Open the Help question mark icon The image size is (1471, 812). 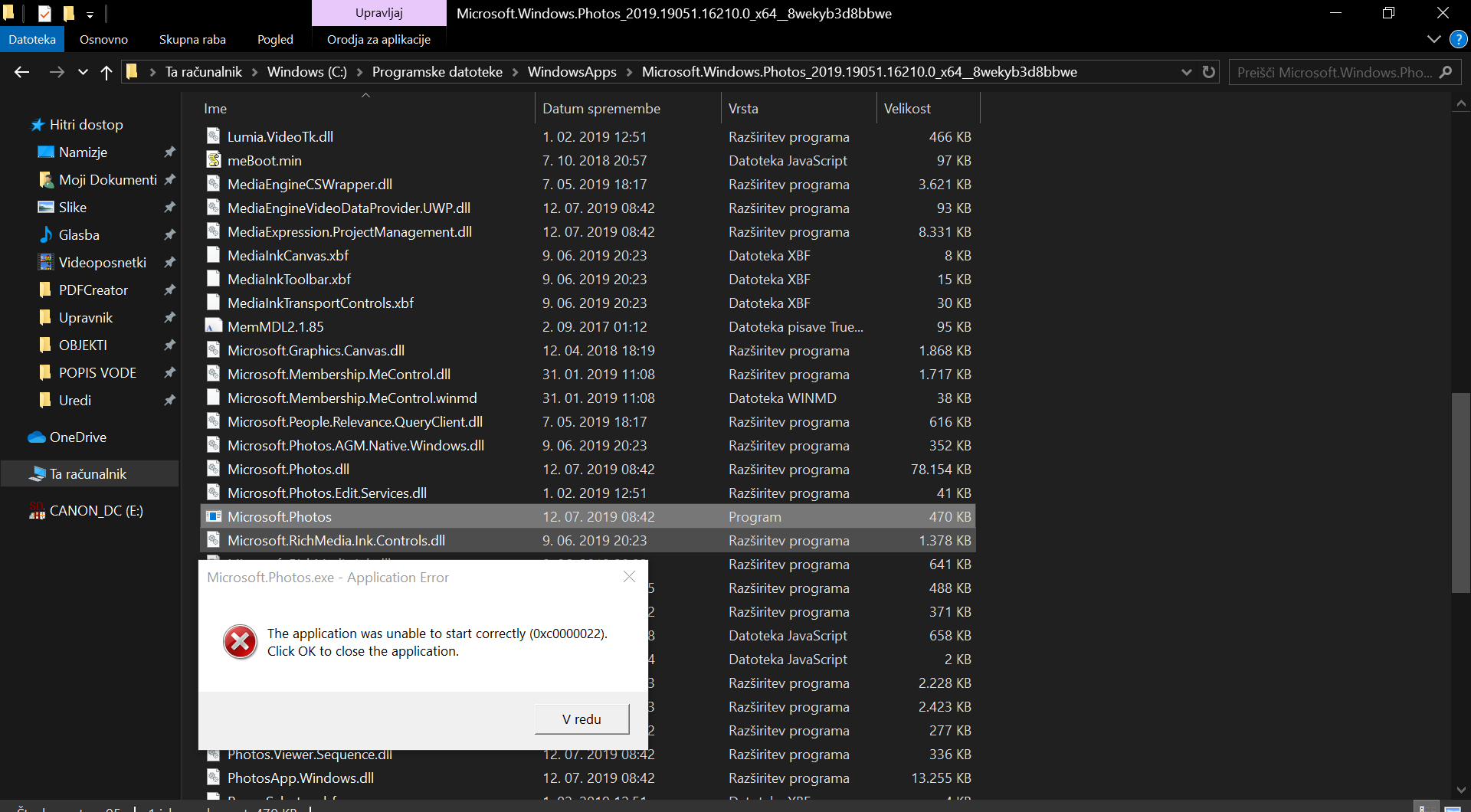[1458, 39]
